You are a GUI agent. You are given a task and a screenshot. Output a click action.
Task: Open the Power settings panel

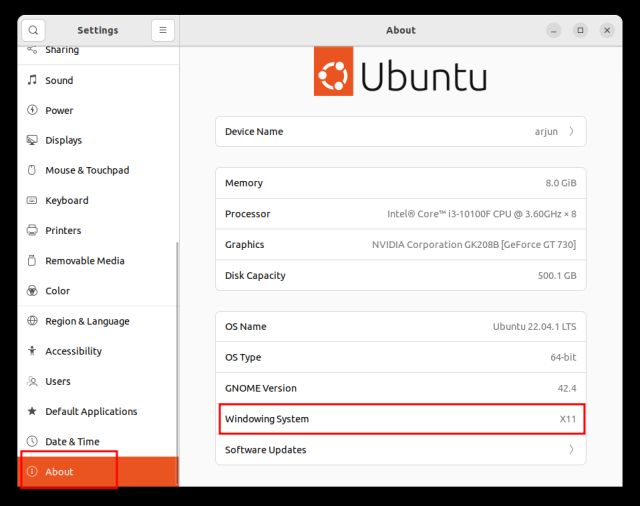click(98, 110)
